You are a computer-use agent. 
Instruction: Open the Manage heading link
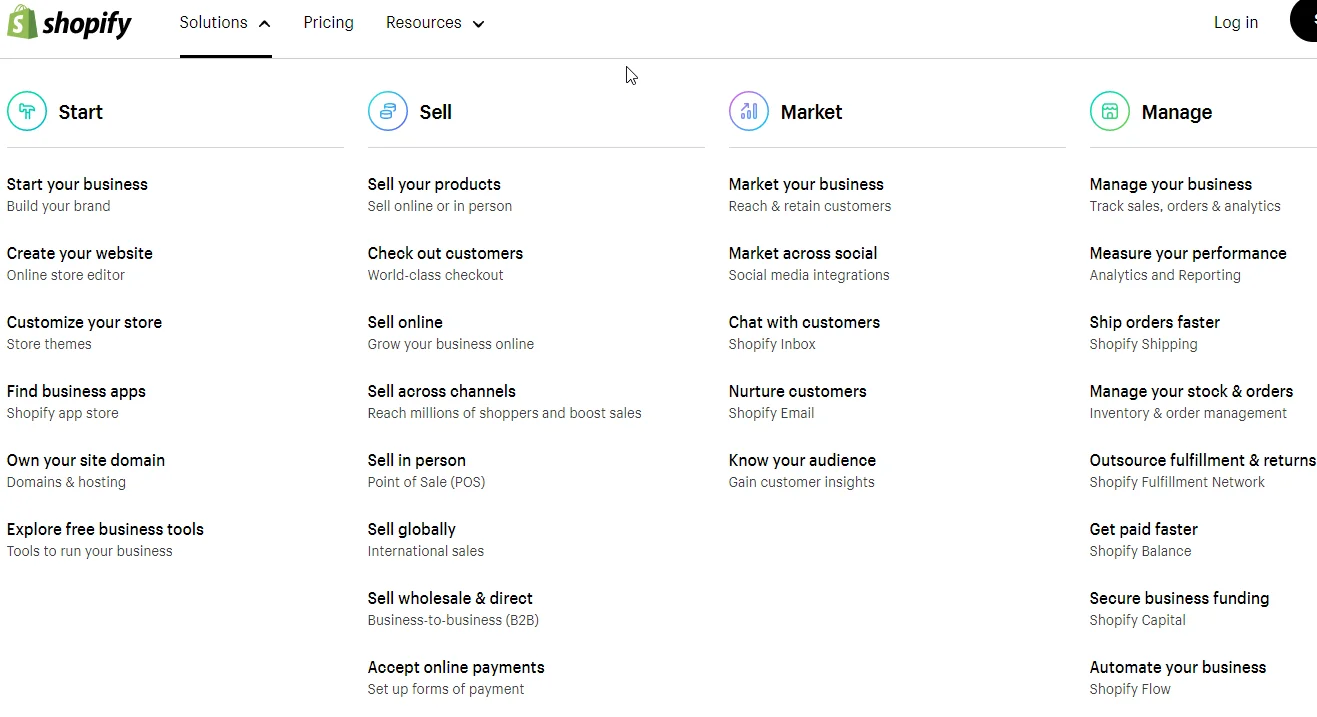point(1177,112)
